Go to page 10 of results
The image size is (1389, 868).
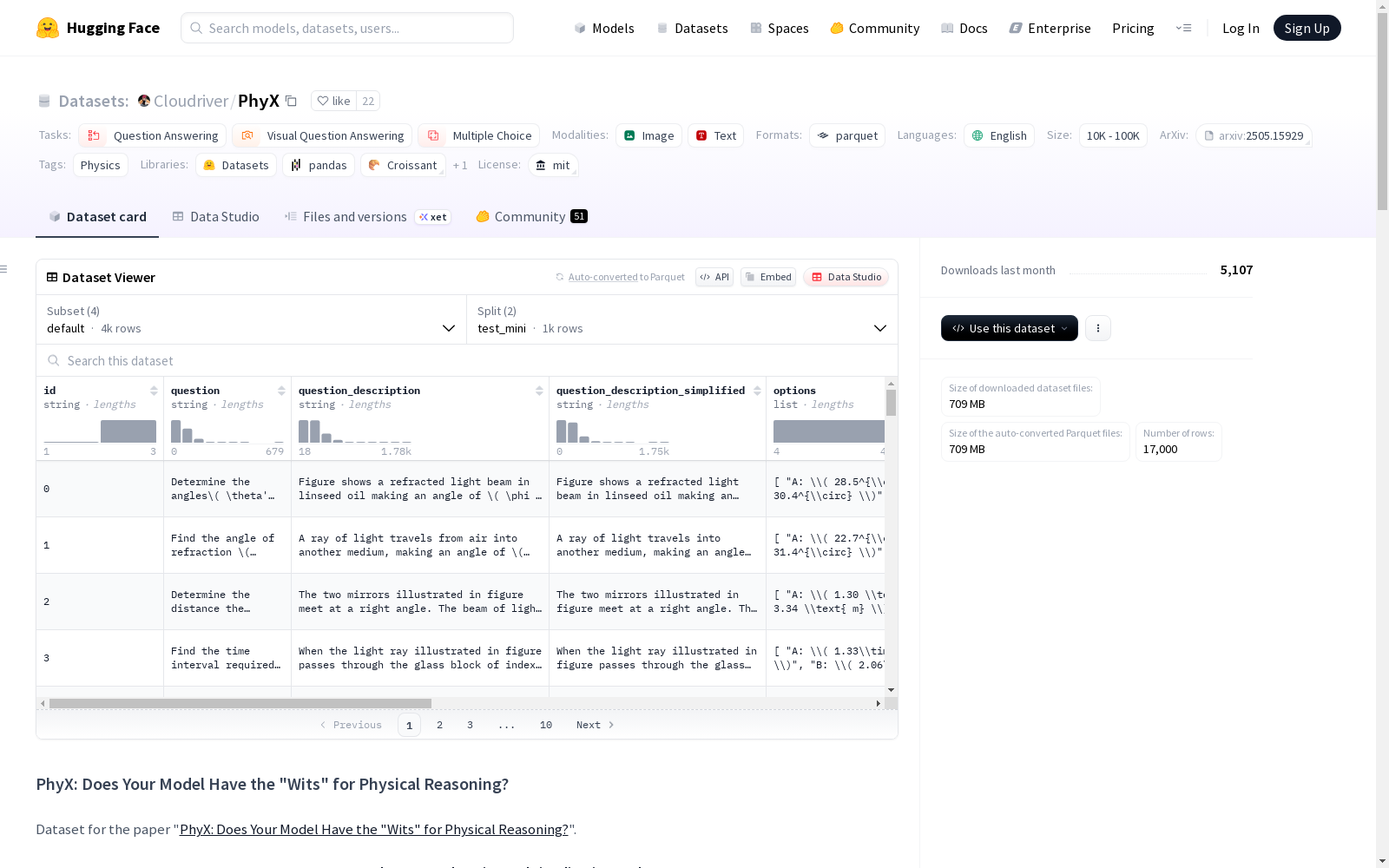546,725
